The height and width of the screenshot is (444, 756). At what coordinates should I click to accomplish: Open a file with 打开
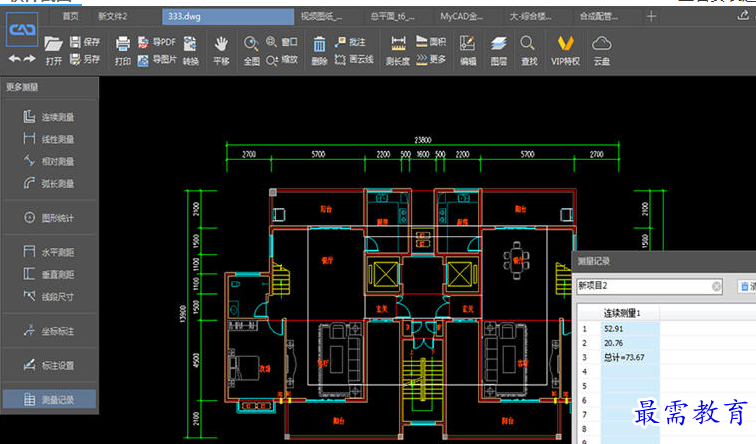point(54,51)
